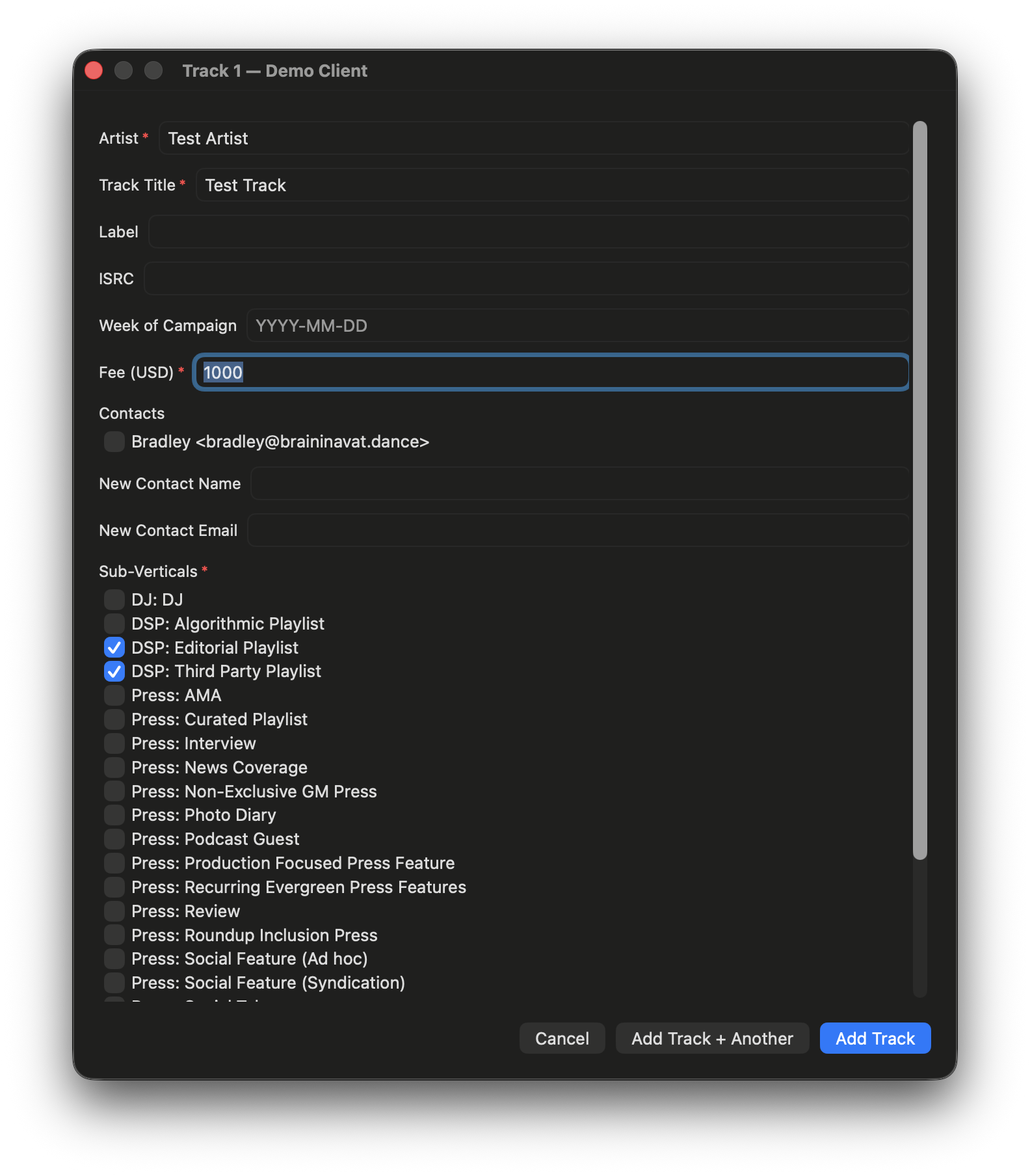Screen dimensions: 1030x1176
Task: Click the New Contact Email field
Action: (x=579, y=531)
